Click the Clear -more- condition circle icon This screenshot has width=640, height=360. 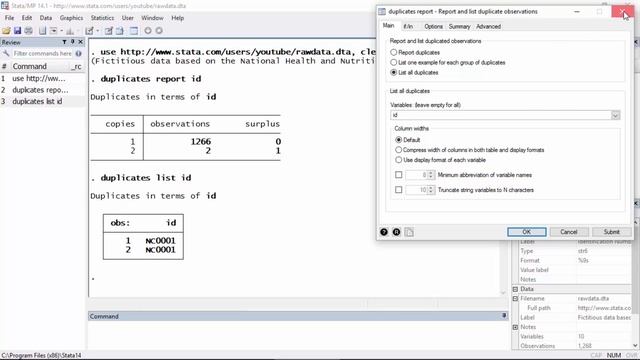coord(148,31)
